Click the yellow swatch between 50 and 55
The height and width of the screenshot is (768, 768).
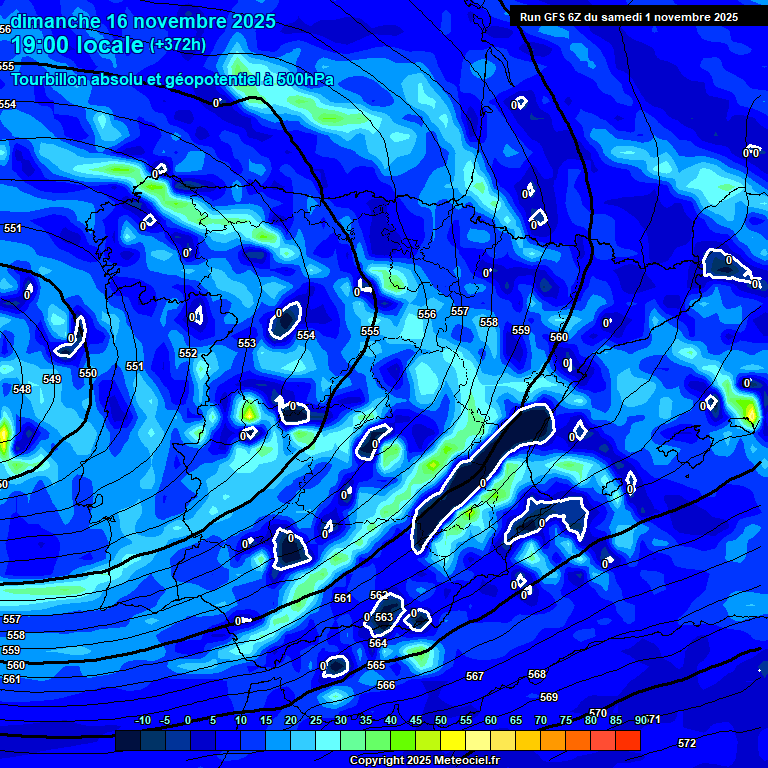(x=453, y=741)
